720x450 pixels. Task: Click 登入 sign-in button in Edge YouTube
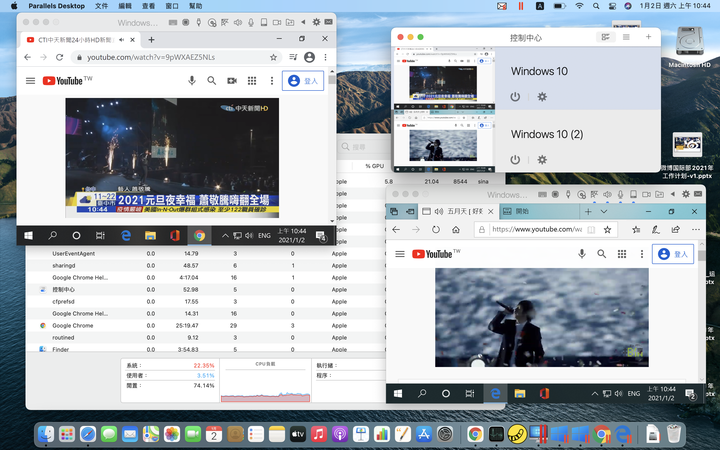click(x=673, y=254)
